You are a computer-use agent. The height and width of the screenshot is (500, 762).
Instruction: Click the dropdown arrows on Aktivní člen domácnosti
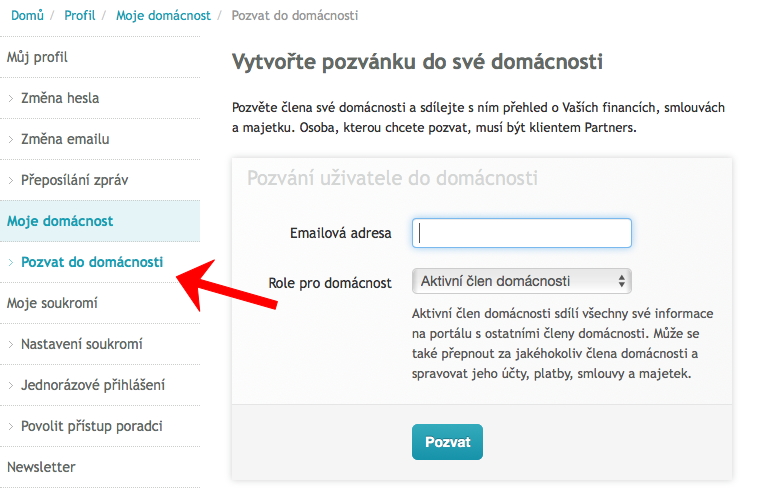click(x=621, y=281)
